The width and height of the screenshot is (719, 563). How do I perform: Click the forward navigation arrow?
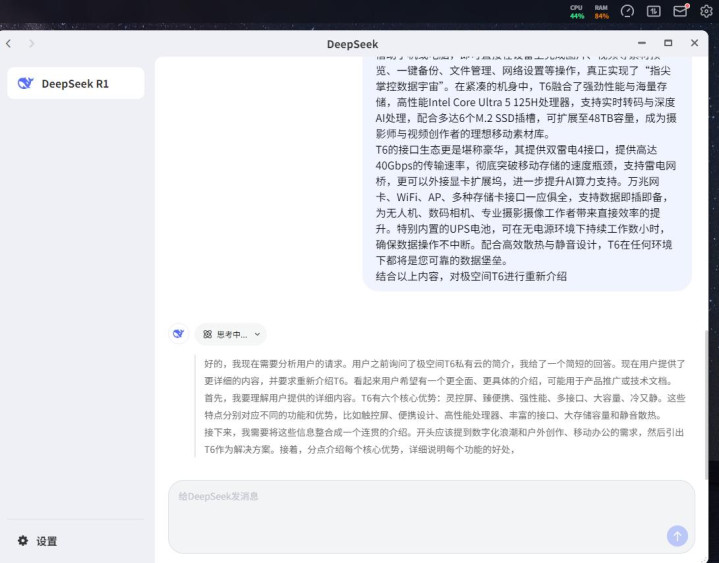click(32, 44)
